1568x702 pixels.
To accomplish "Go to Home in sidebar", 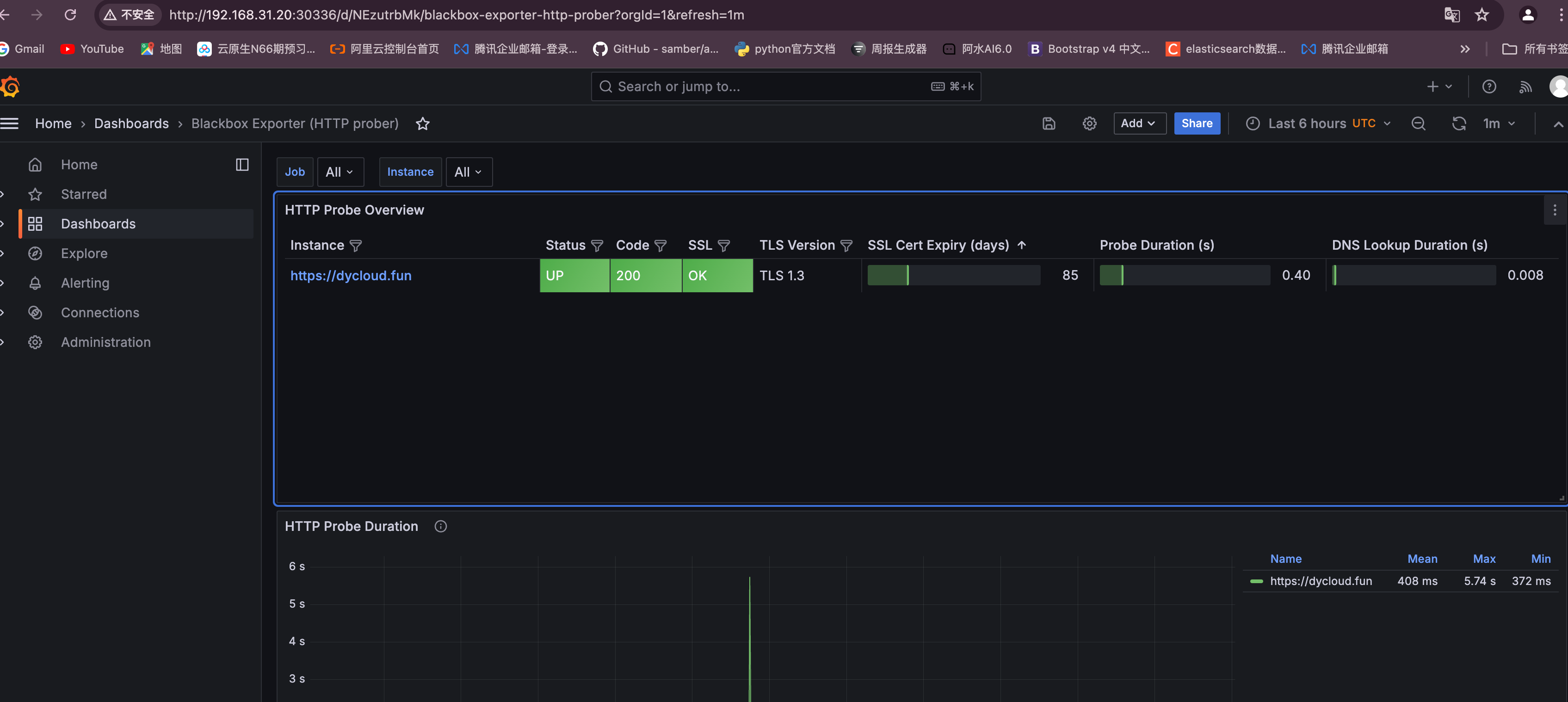I will point(79,164).
